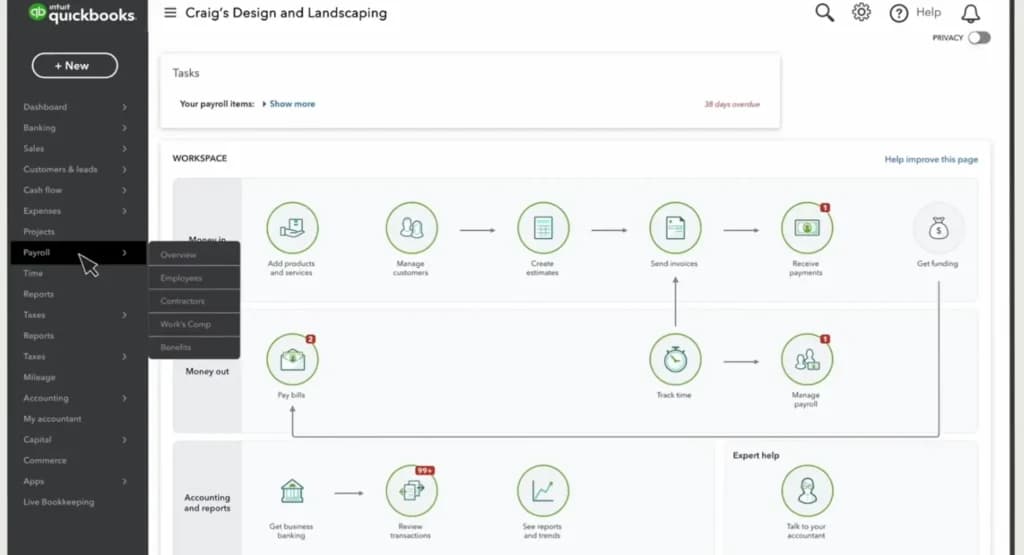Open the Manage payroll icon
1024x555 pixels.
tap(807, 360)
